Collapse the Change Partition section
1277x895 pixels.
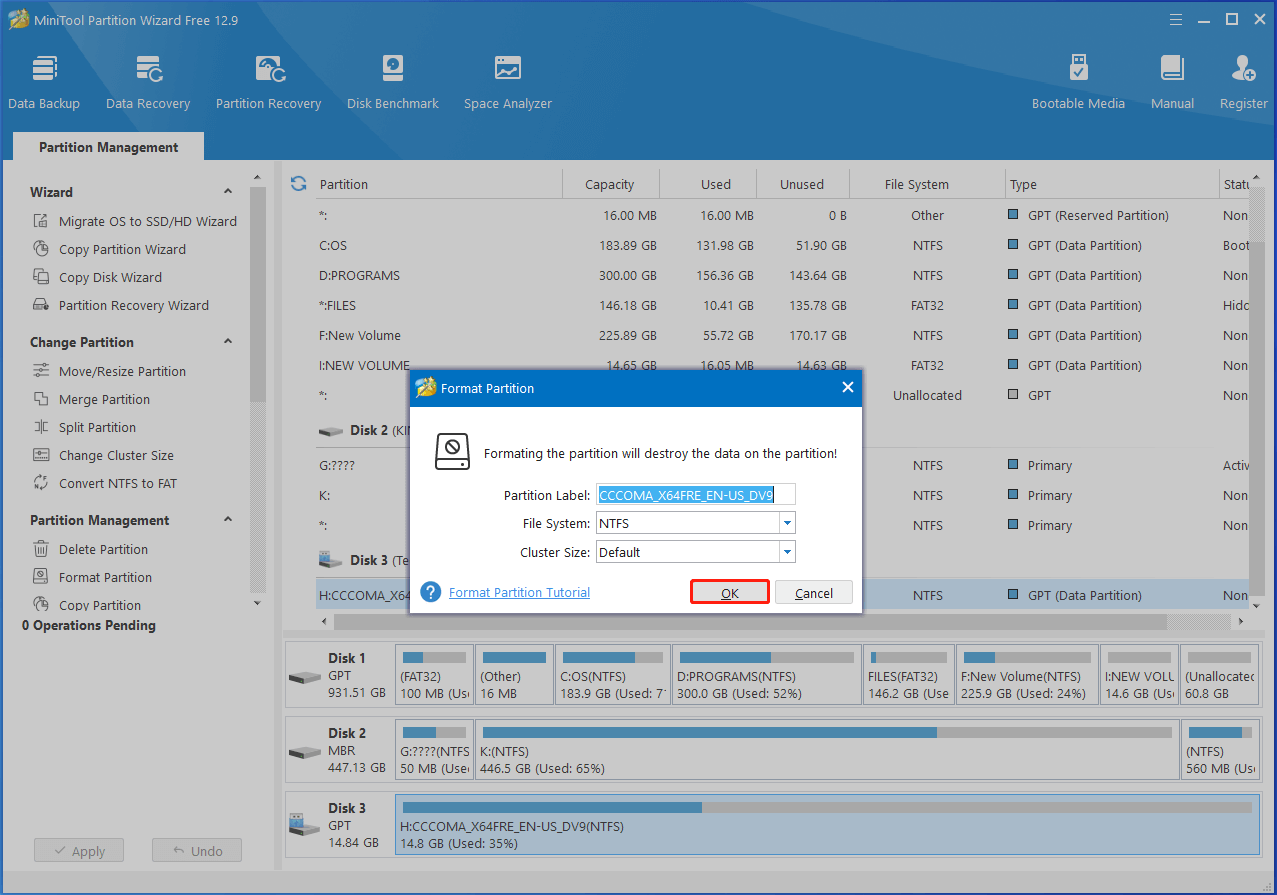coord(228,342)
